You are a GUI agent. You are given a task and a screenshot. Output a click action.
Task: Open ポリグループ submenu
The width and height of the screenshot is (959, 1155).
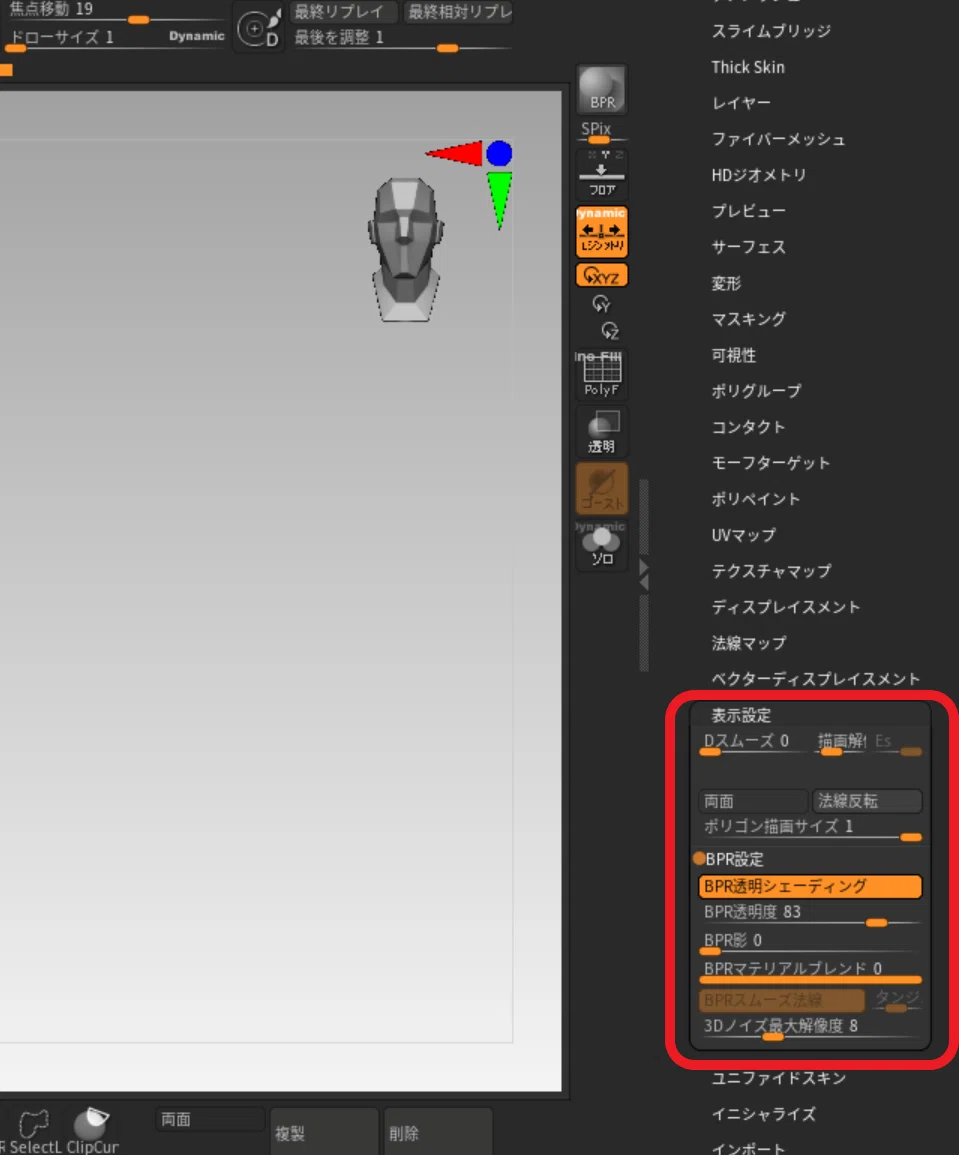point(756,391)
